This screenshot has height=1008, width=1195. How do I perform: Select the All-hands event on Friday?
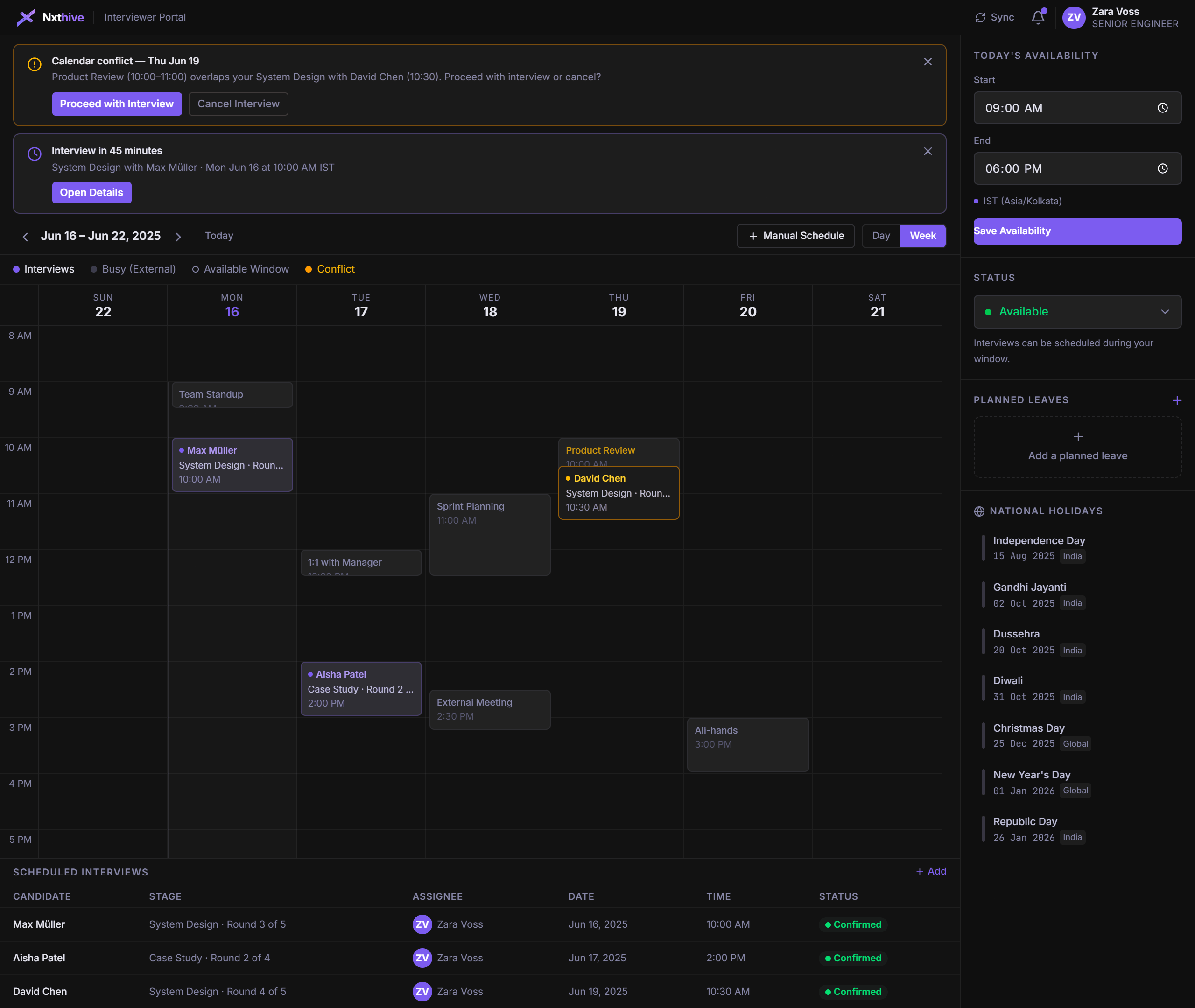coord(747,745)
